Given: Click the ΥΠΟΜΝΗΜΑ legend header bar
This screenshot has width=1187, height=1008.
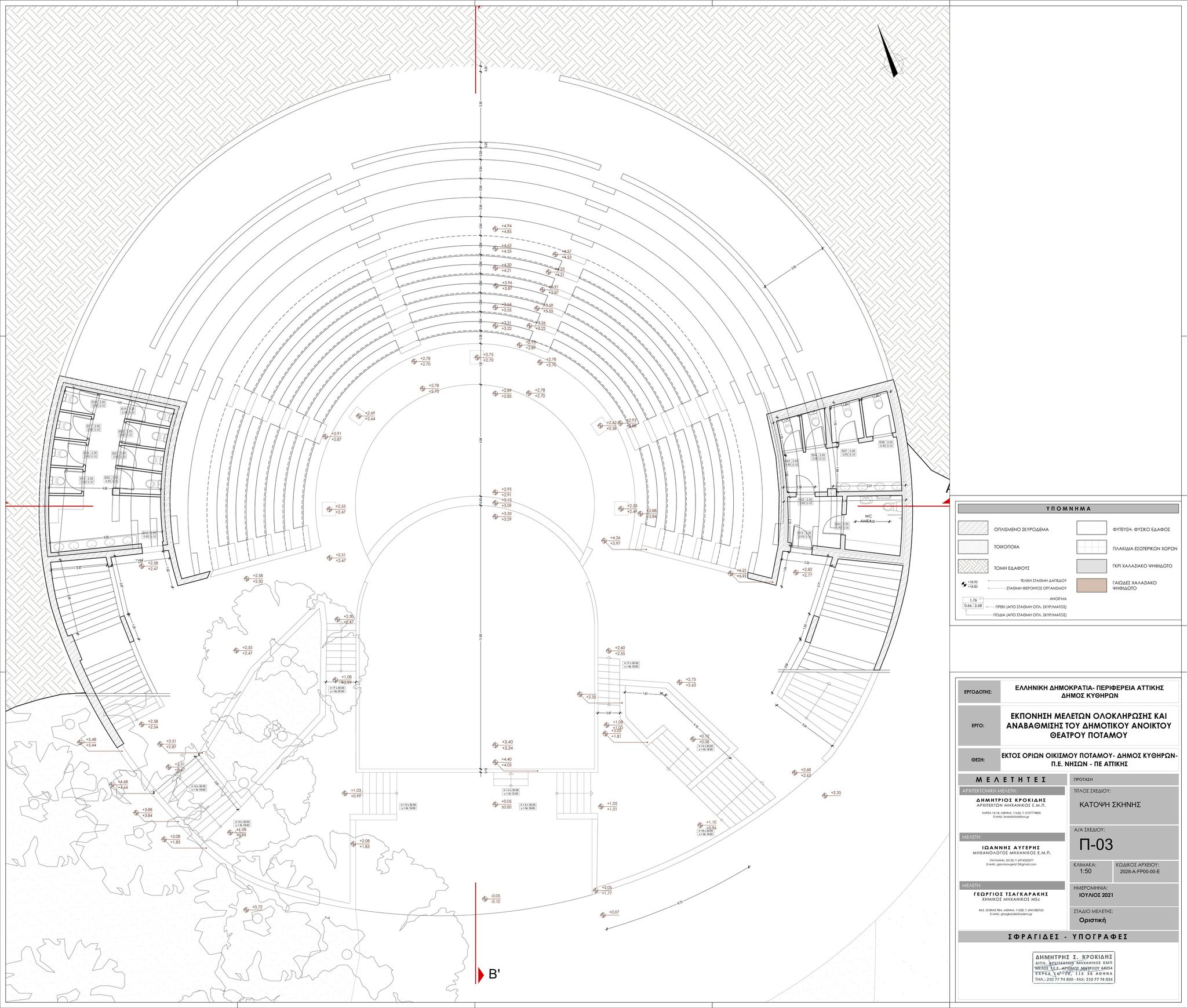Looking at the screenshot, I should tap(1068, 509).
